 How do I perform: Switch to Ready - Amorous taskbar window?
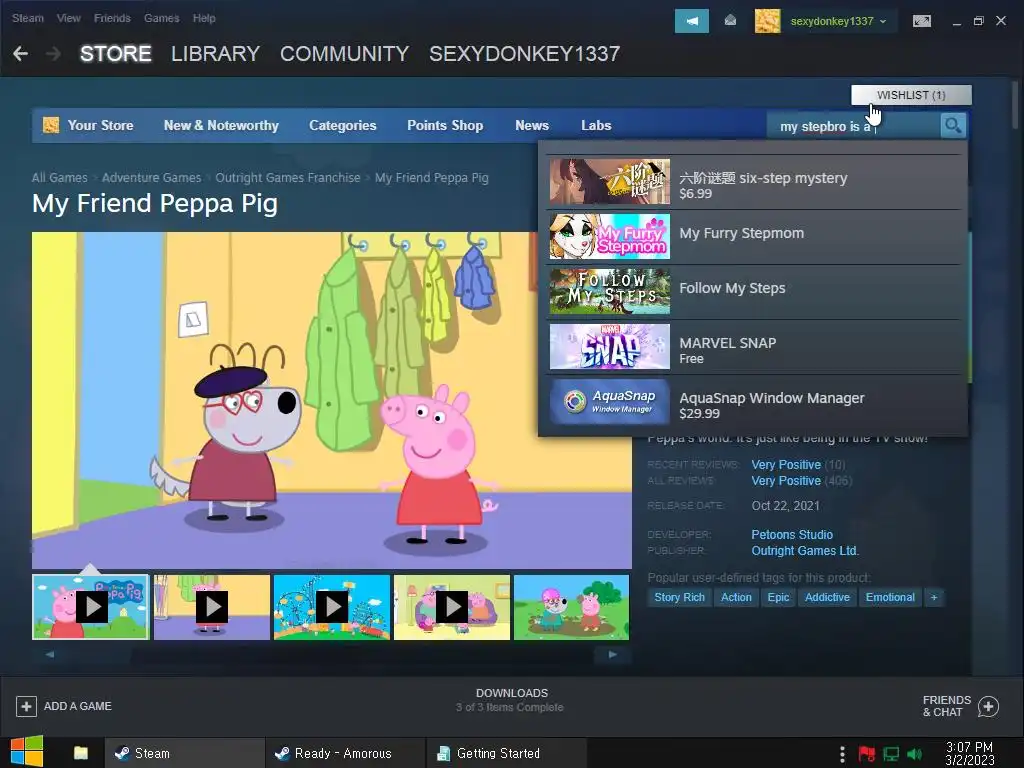(344, 753)
